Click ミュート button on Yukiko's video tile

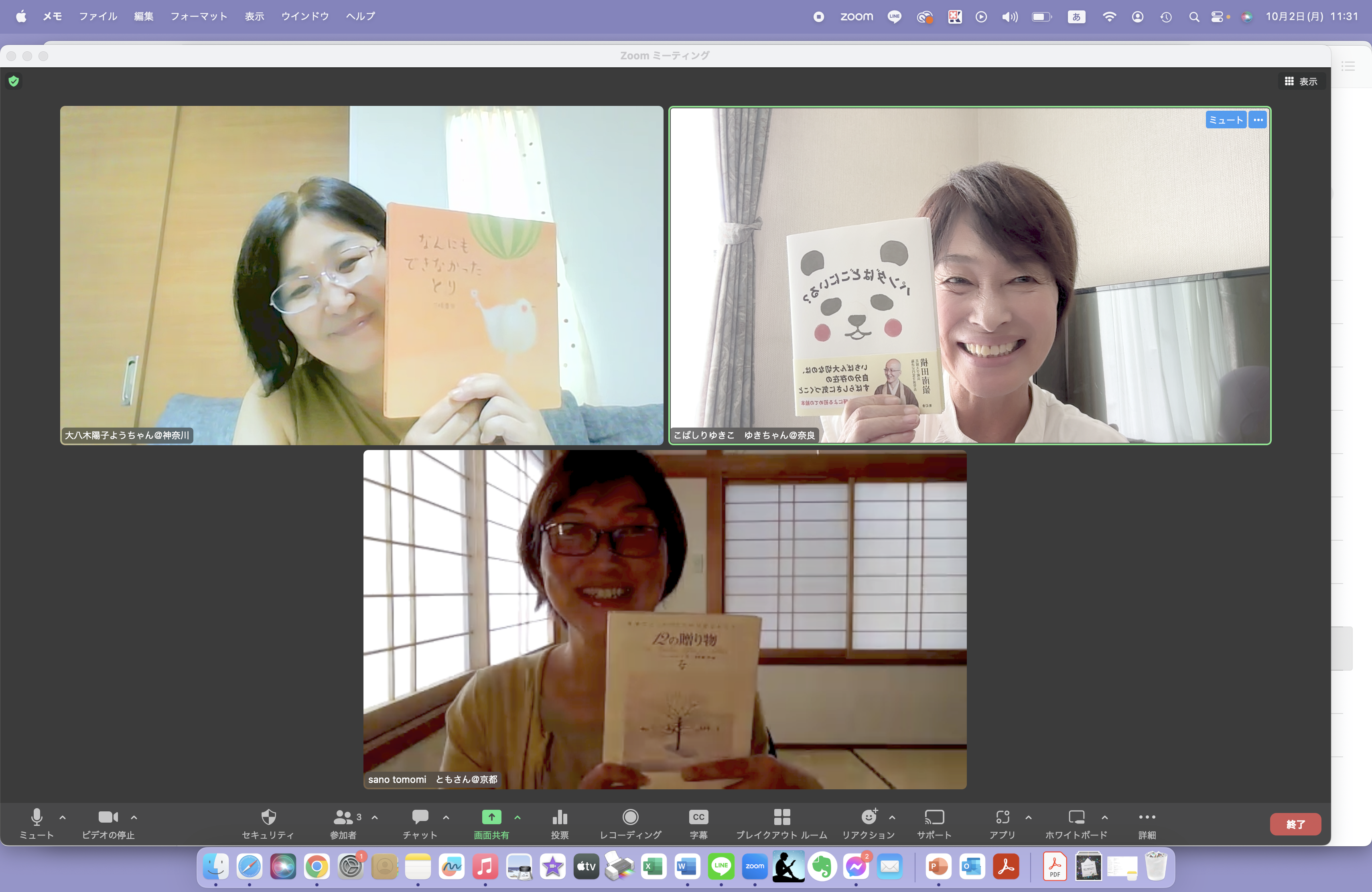1226,120
